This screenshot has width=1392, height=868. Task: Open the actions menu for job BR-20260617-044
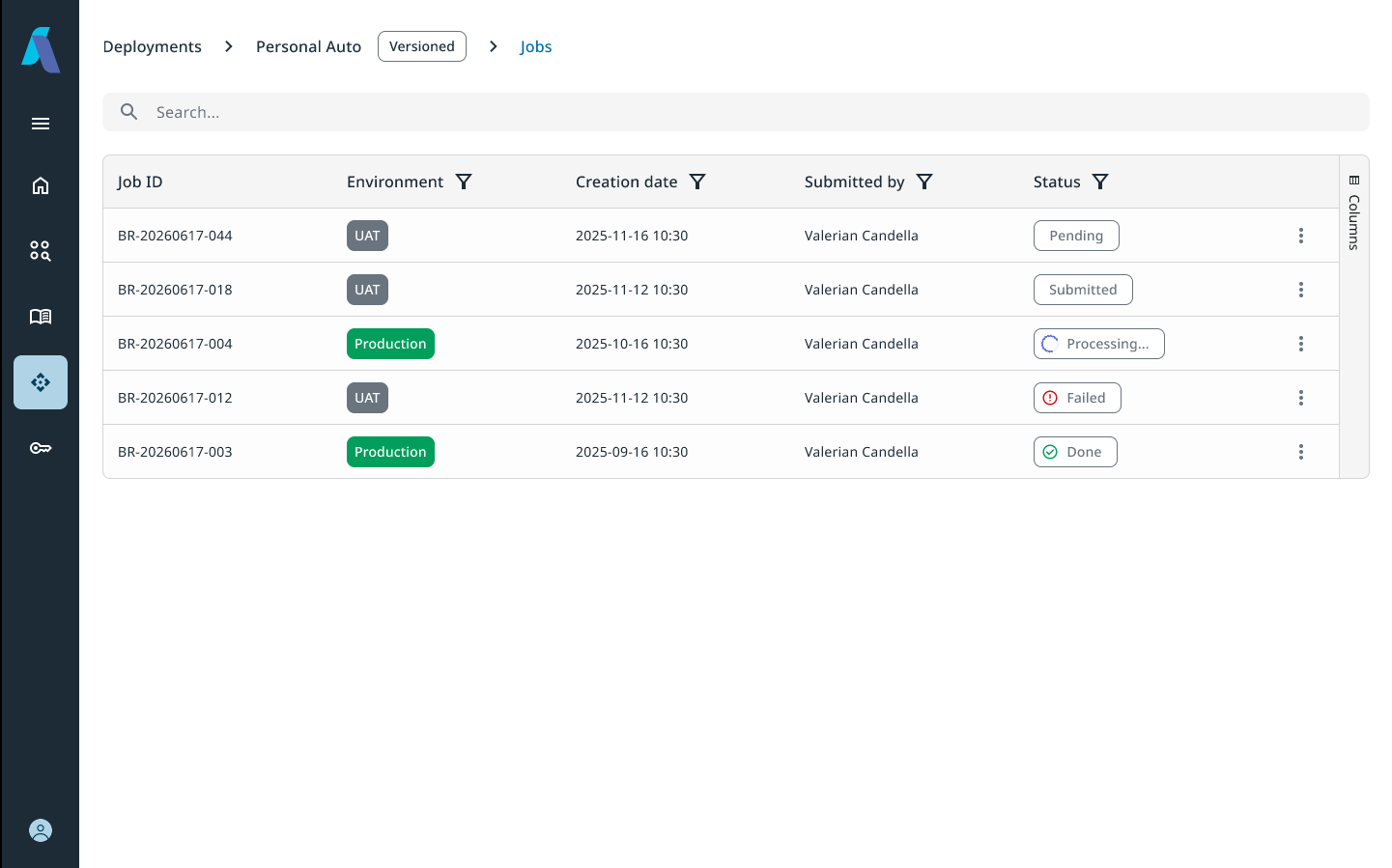pos(1301,236)
